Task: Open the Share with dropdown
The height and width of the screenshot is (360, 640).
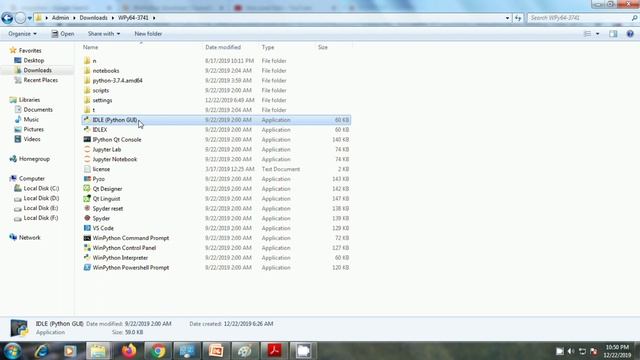Action: pos(104,34)
